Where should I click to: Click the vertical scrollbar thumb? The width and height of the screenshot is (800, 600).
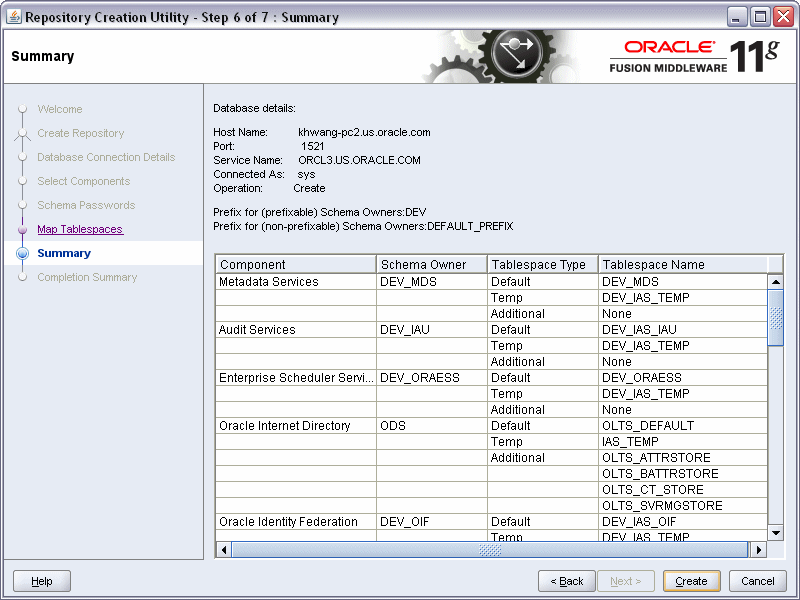pyautogui.click(x=776, y=318)
